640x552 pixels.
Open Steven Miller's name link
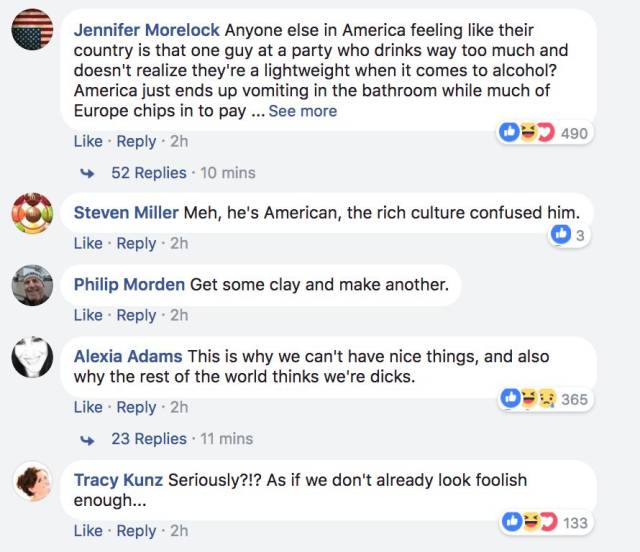[126, 213]
